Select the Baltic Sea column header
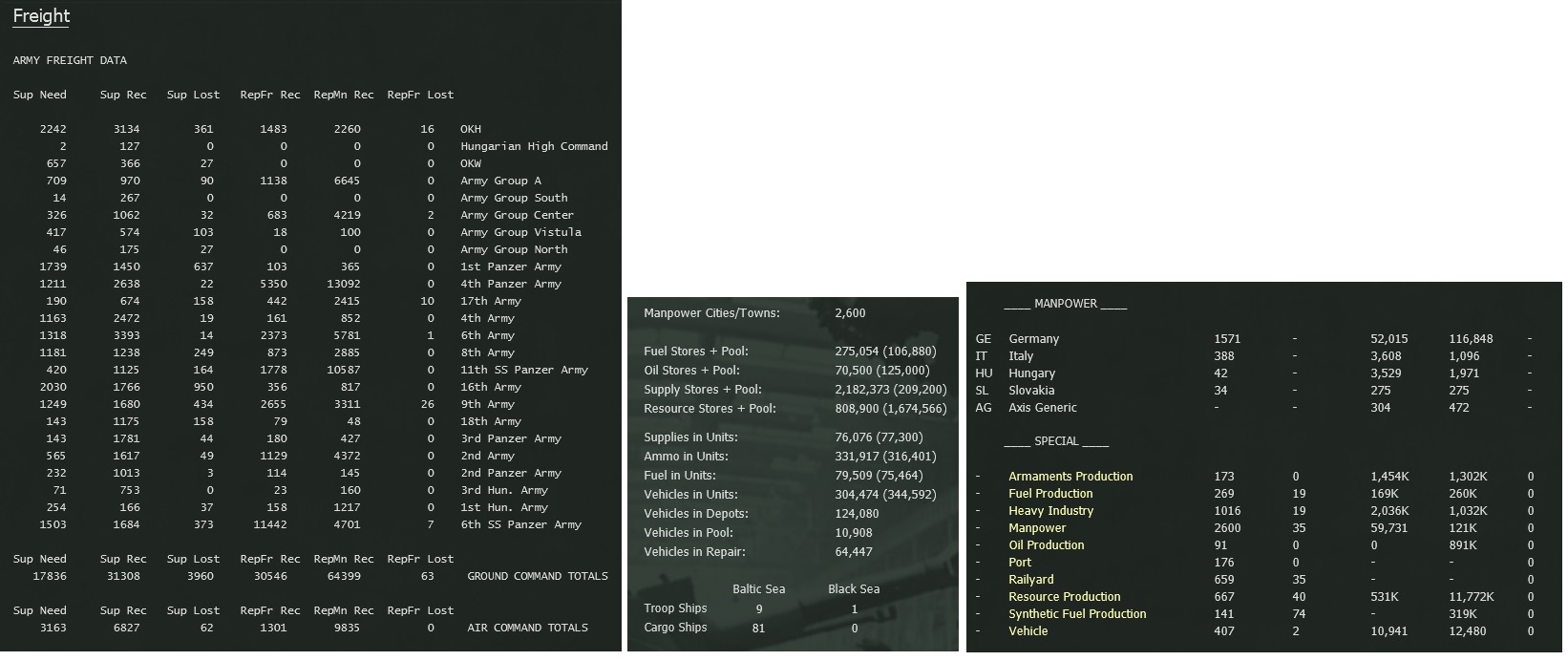Image resolution: width=1568 pixels, height=661 pixels. point(759,589)
